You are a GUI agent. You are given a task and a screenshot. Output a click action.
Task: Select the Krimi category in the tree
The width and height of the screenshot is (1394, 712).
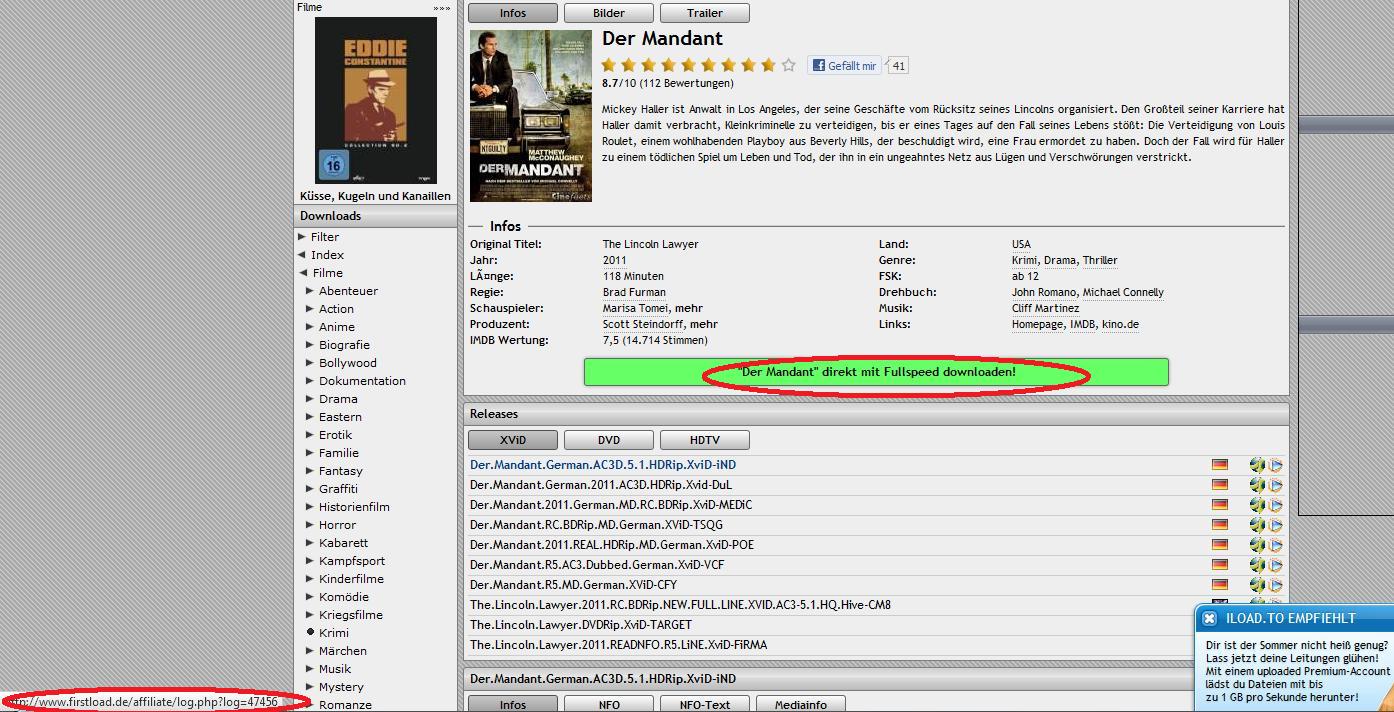pyautogui.click(x=334, y=633)
